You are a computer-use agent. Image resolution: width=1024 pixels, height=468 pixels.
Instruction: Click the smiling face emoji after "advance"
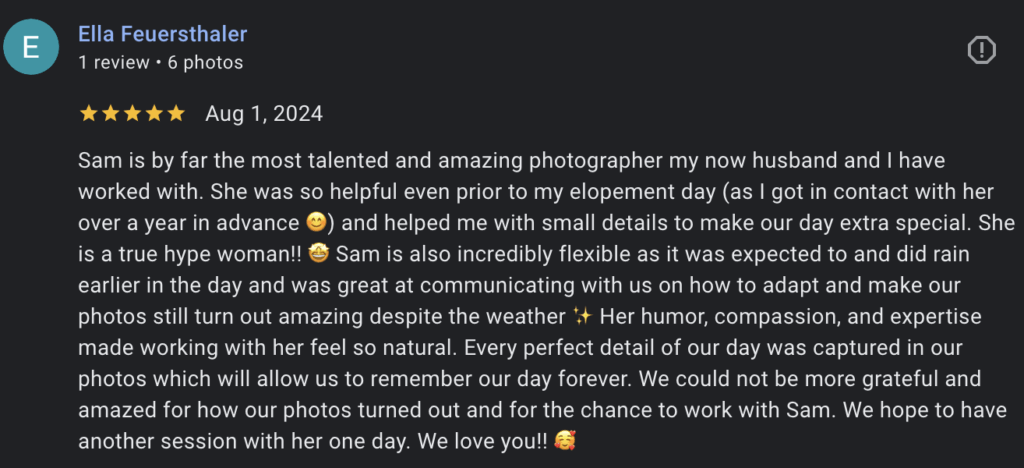coord(316,221)
